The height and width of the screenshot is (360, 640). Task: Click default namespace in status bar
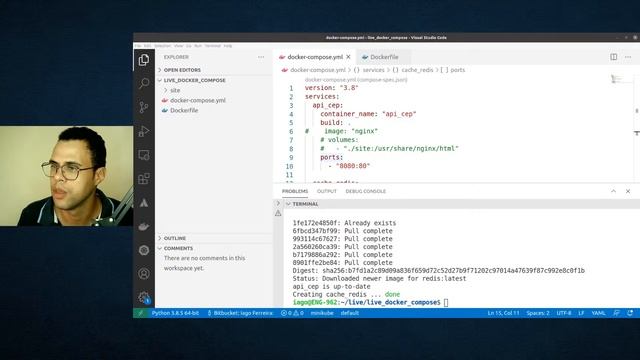tap(350, 313)
